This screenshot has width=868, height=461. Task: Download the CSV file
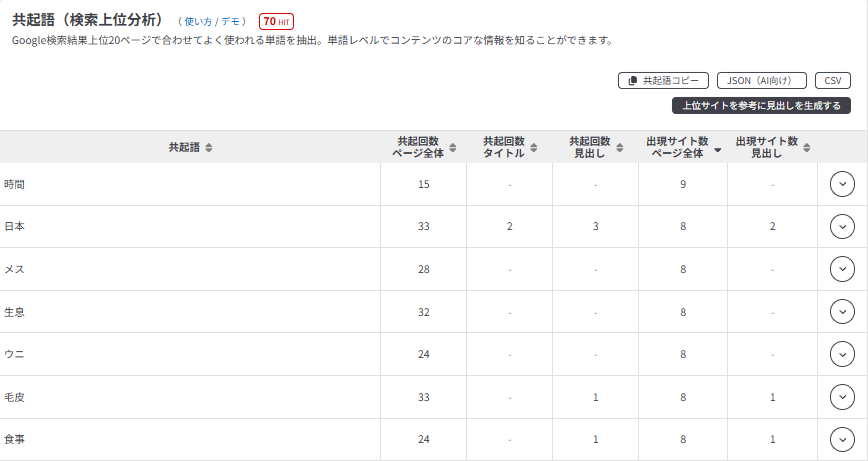tap(833, 81)
